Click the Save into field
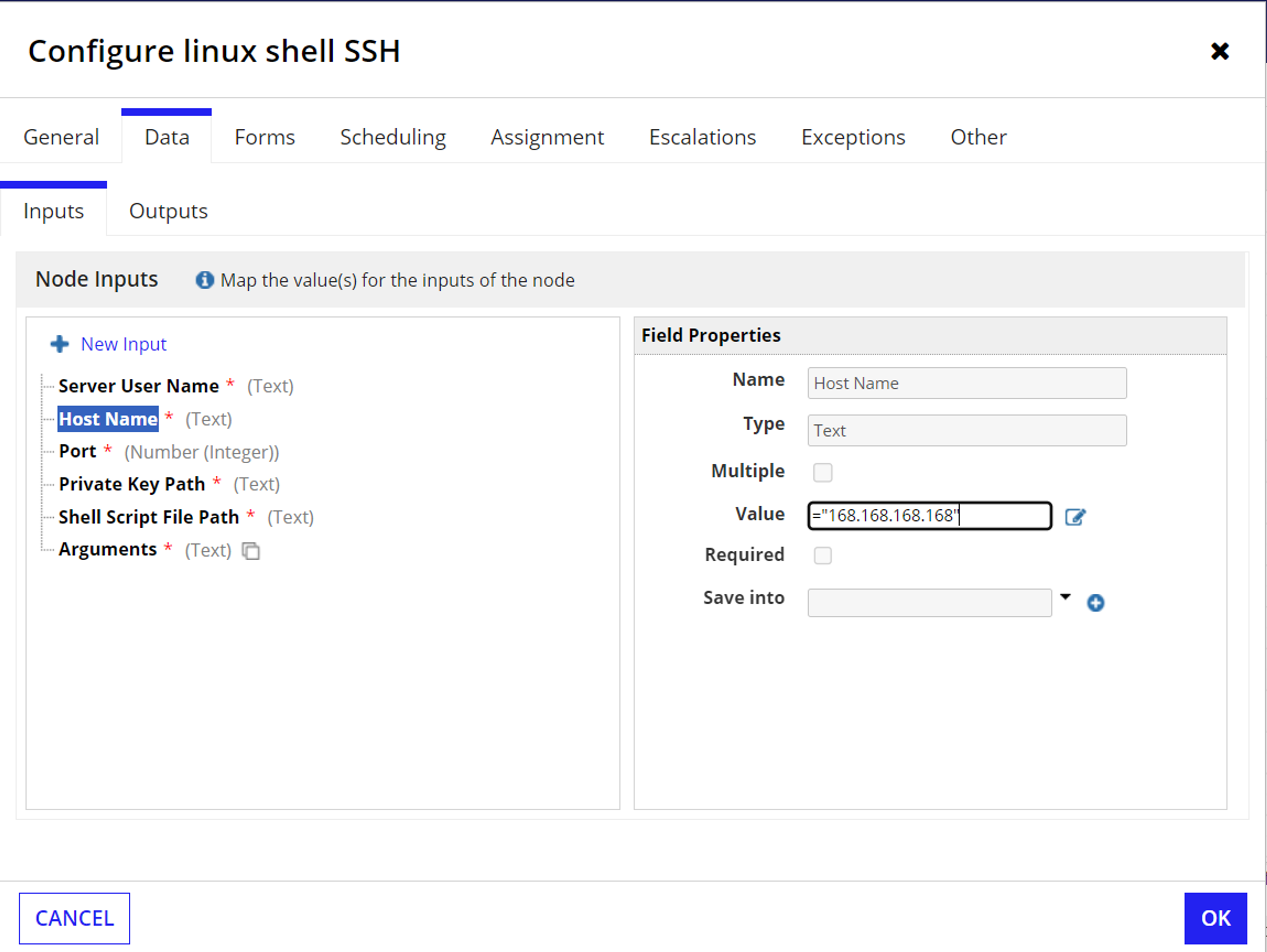 coord(929,603)
